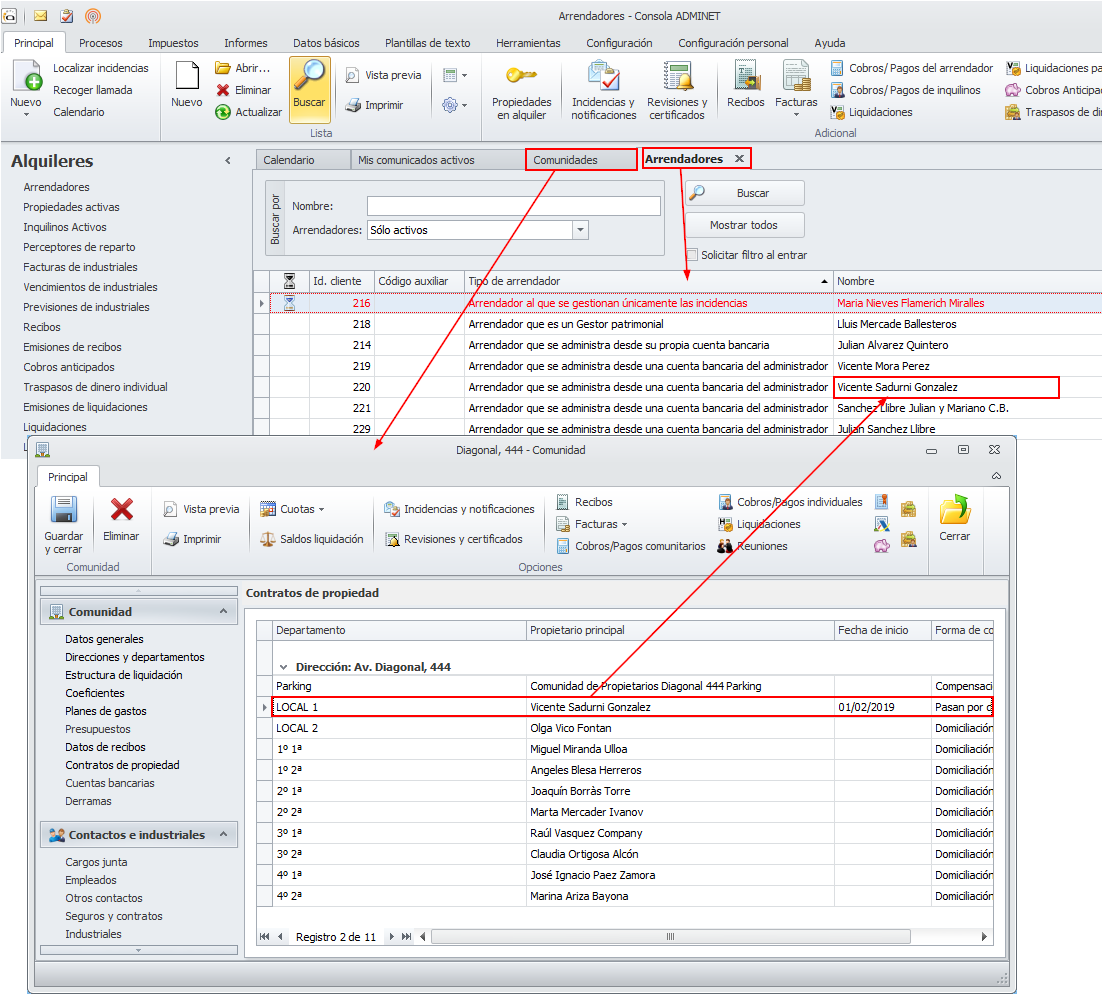1102x996 pixels.
Task: Click the green-arrow Cerrar folder icon
Action: click(954, 510)
